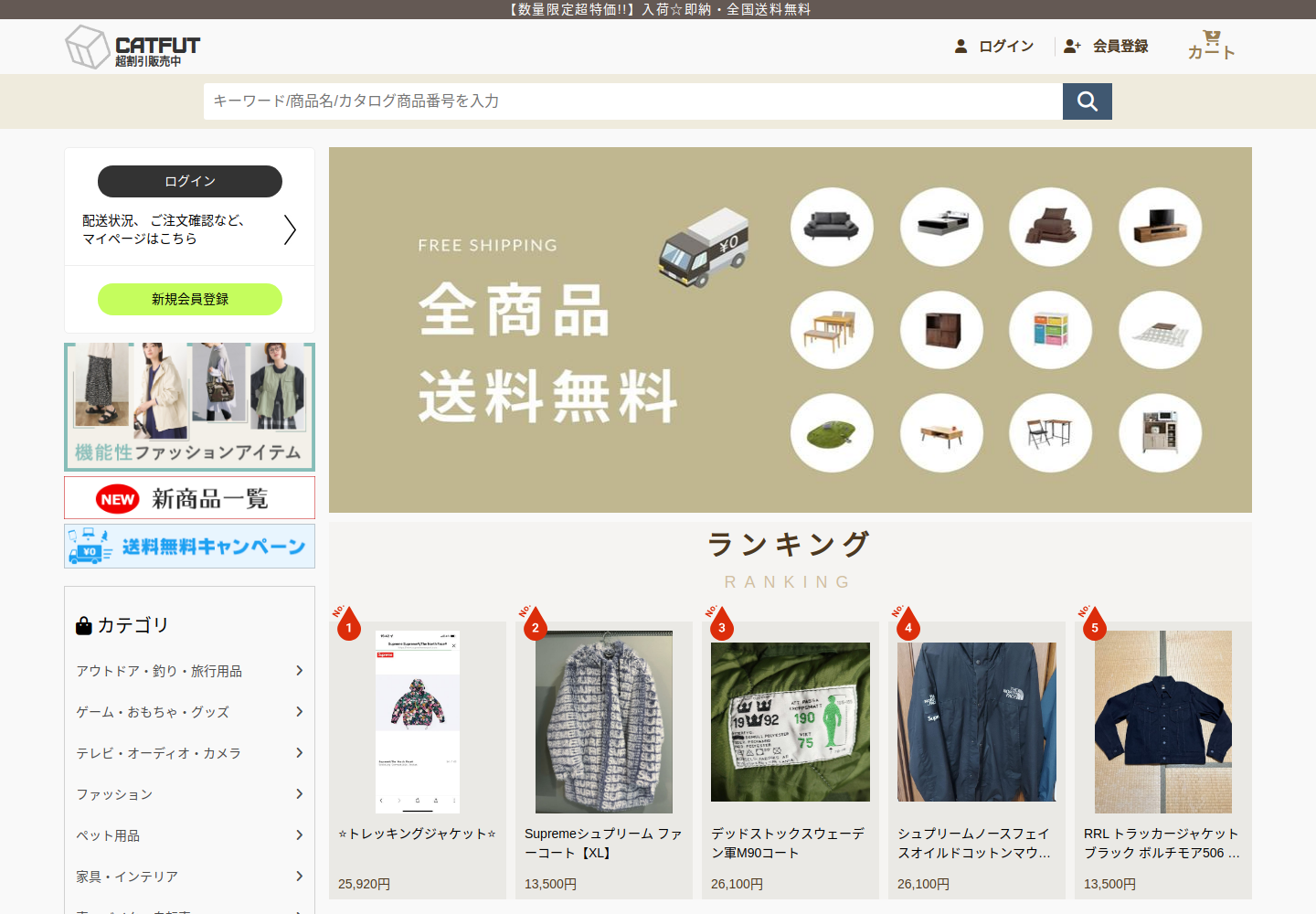This screenshot has height=914, width=1316.
Task: Click the colorful storage drawers circle icon
Action: click(1051, 330)
